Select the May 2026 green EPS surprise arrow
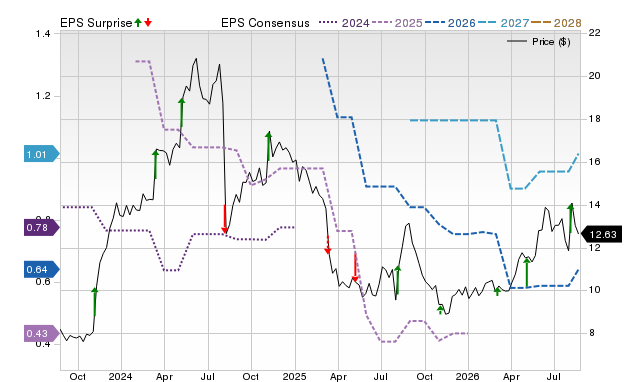The width and height of the screenshot is (640, 382). point(527,272)
